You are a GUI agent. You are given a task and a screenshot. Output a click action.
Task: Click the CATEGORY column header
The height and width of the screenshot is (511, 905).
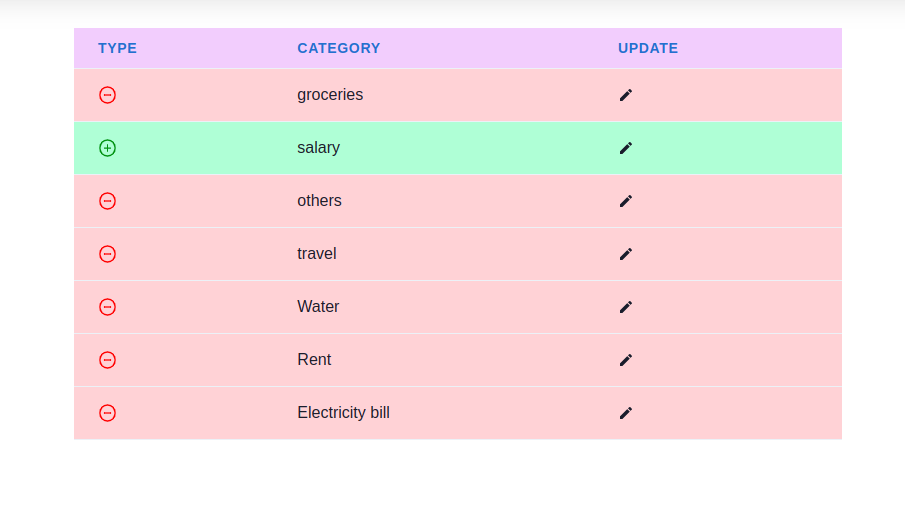pos(339,48)
